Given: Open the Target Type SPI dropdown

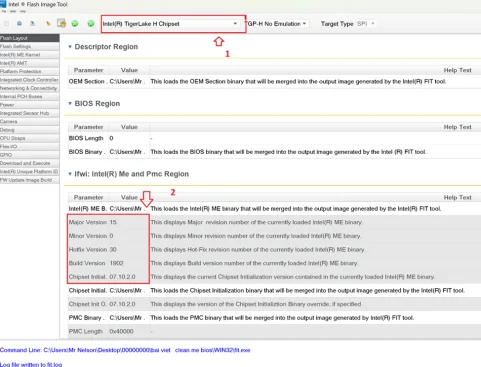Looking at the screenshot, I should 366,24.
